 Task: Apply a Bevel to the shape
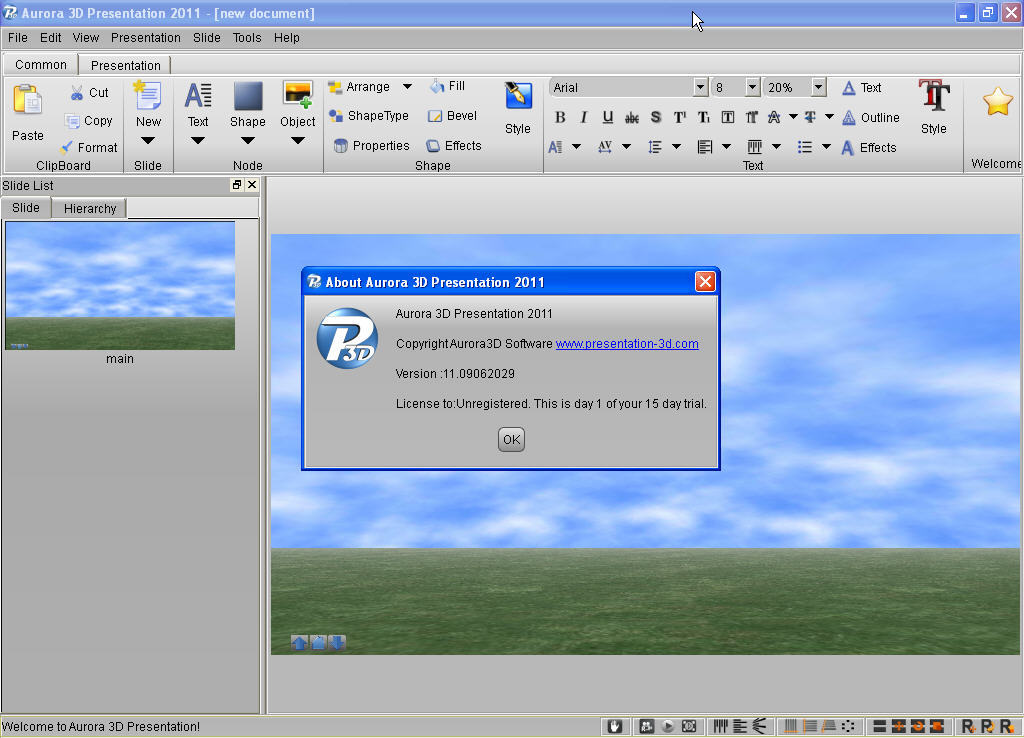pyautogui.click(x=452, y=115)
